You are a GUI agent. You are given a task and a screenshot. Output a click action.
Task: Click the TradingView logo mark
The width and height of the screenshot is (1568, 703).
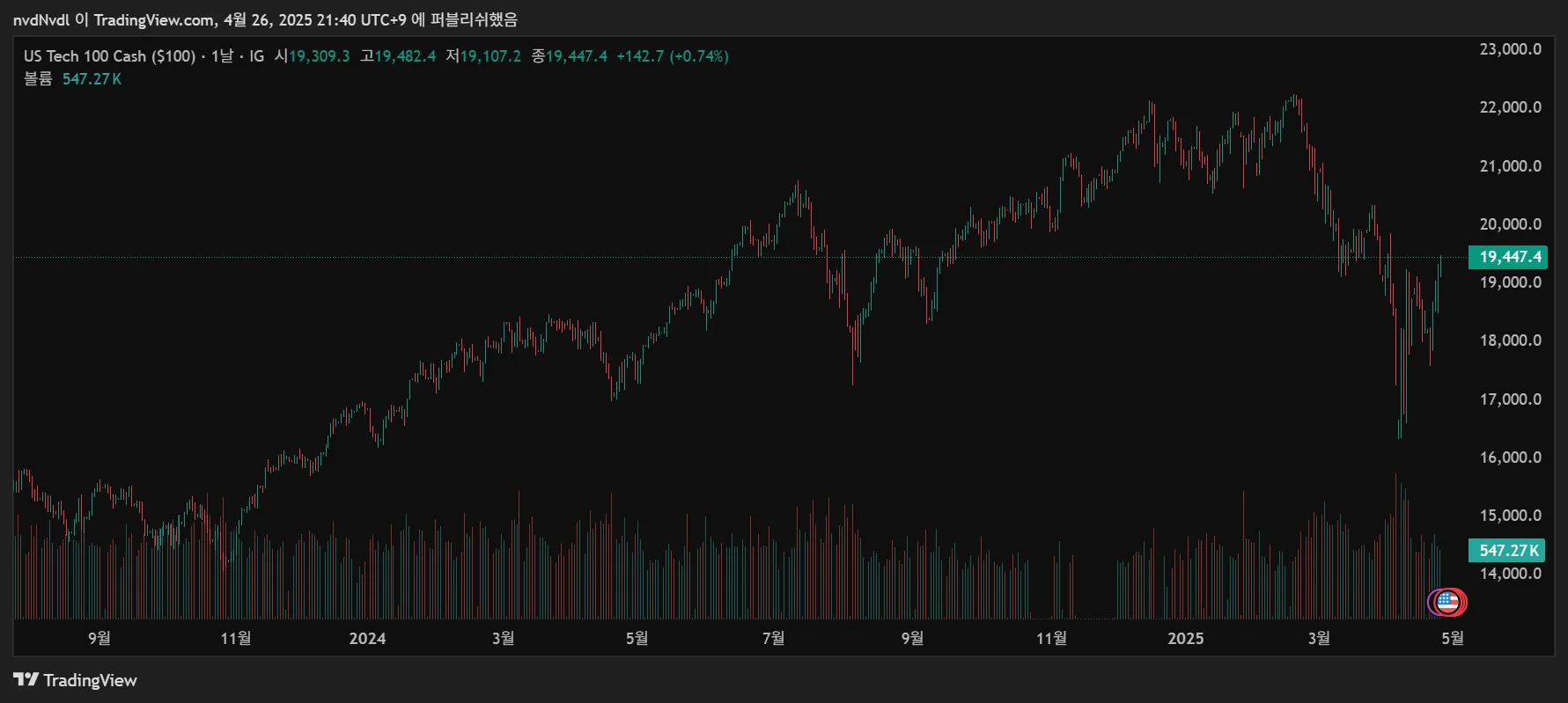(x=26, y=679)
